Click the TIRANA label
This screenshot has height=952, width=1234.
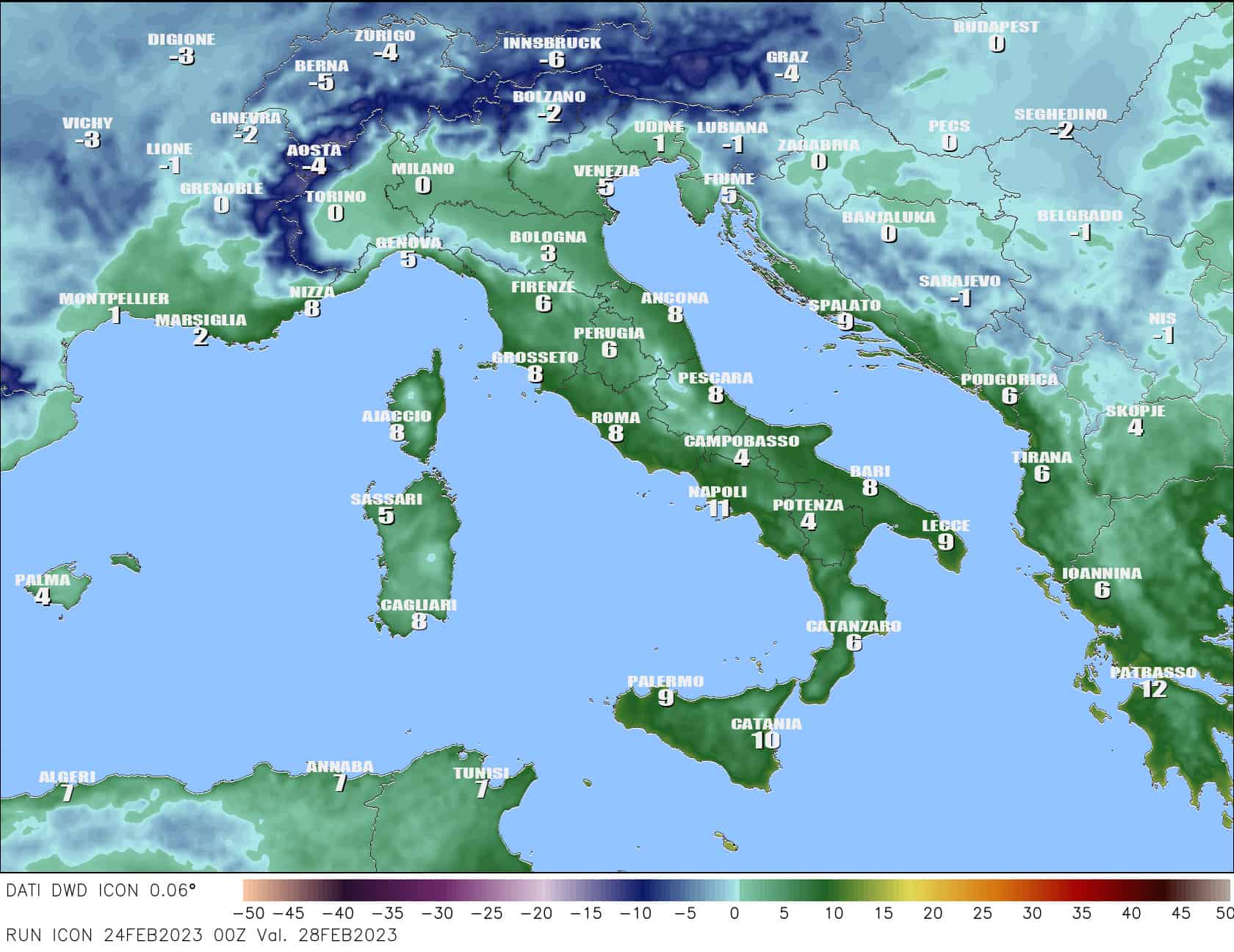tap(1042, 458)
